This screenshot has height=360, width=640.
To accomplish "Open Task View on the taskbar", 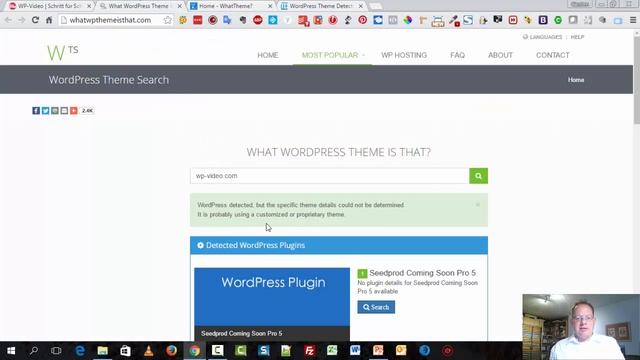I will point(56,351).
